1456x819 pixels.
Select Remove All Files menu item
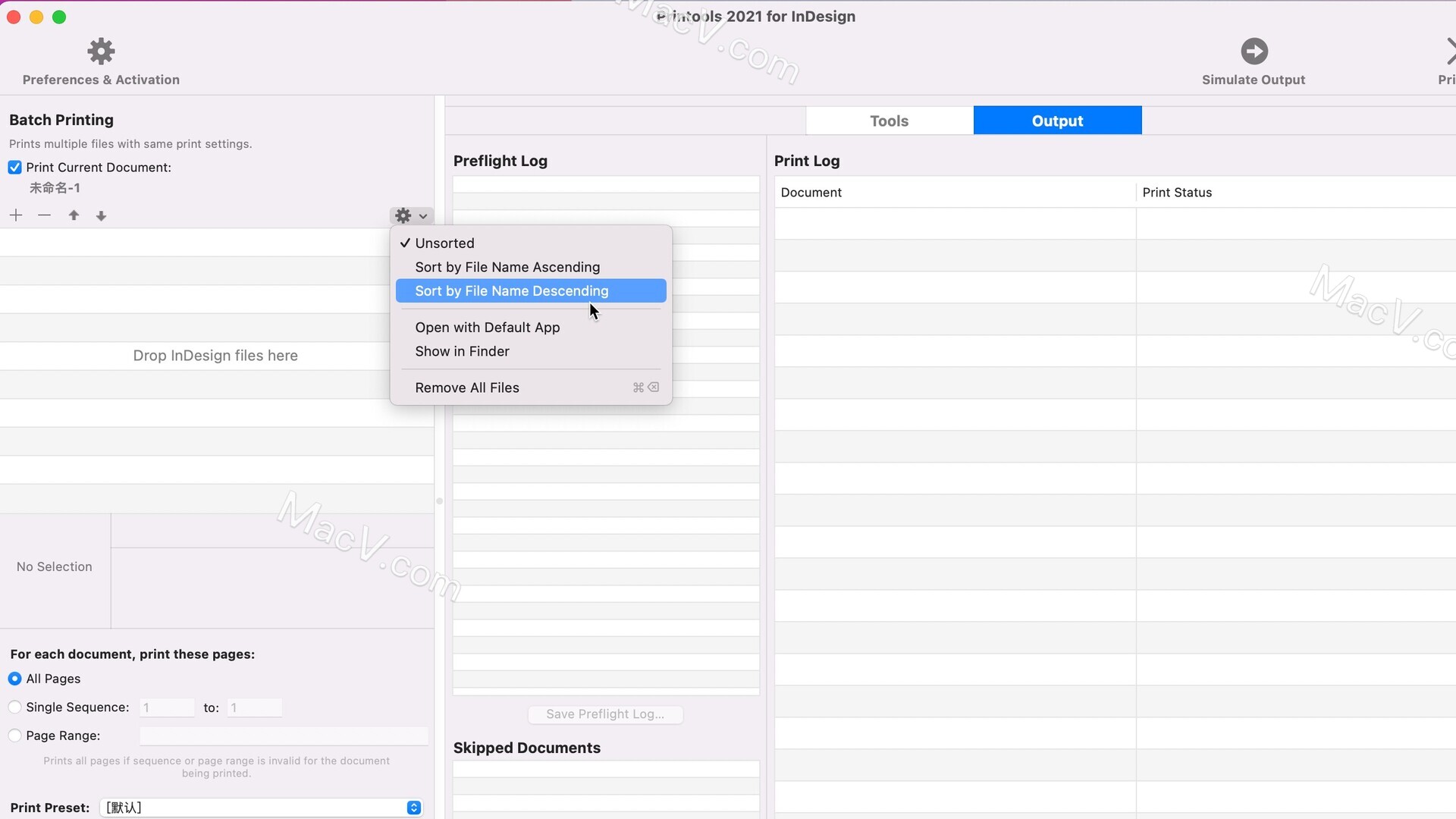click(531, 388)
